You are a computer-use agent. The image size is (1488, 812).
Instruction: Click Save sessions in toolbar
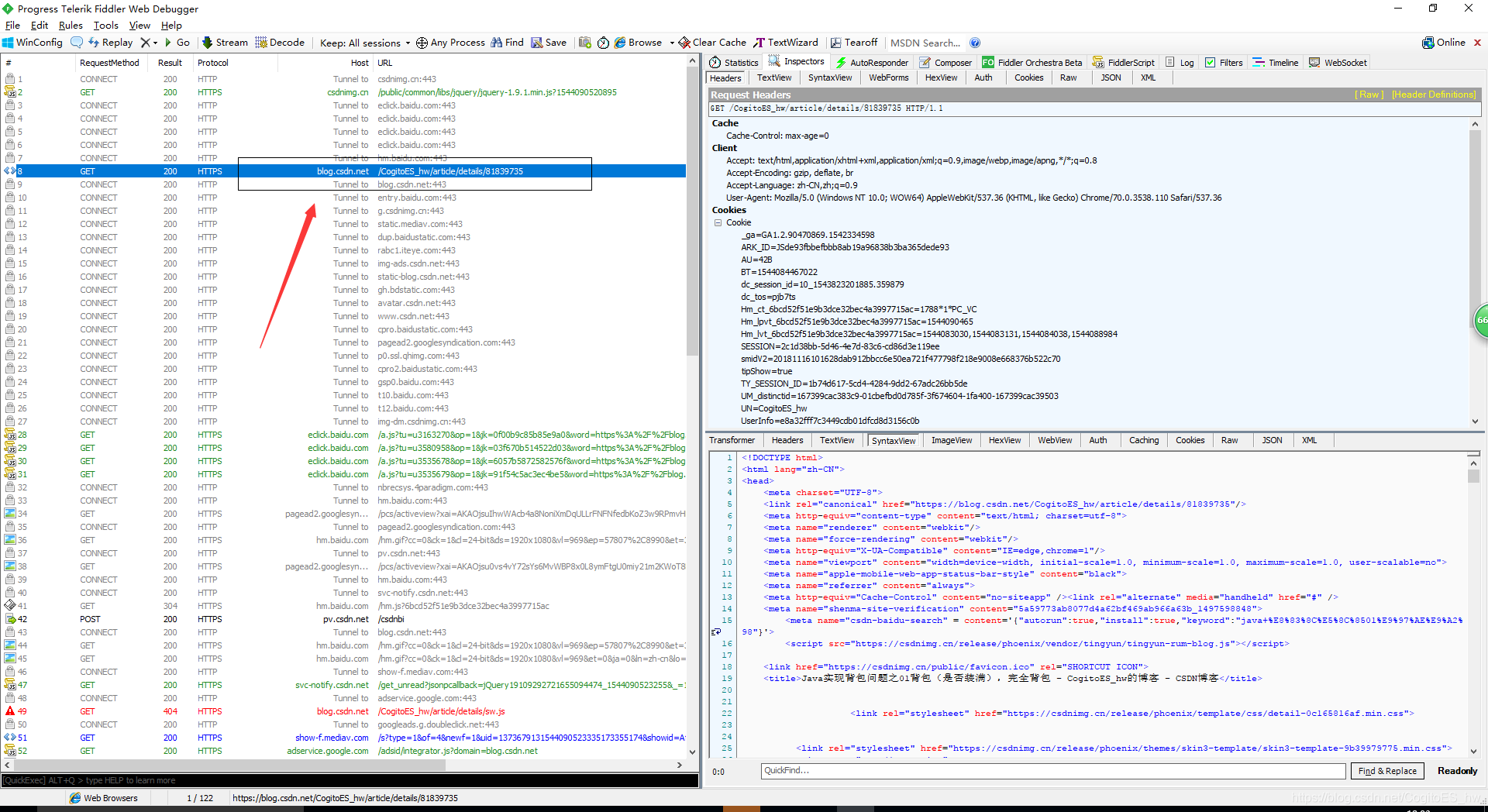pyautogui.click(x=549, y=43)
